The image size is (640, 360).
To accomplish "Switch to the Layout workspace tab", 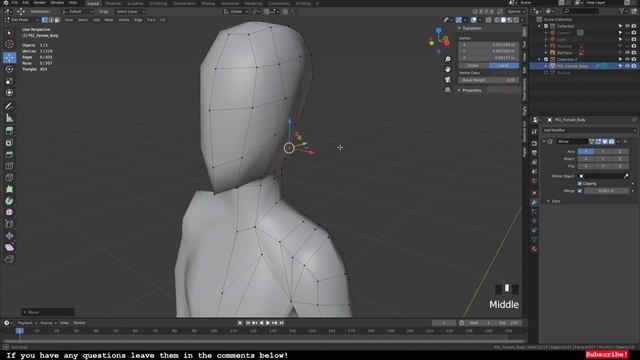I will pyautogui.click(x=93, y=3).
